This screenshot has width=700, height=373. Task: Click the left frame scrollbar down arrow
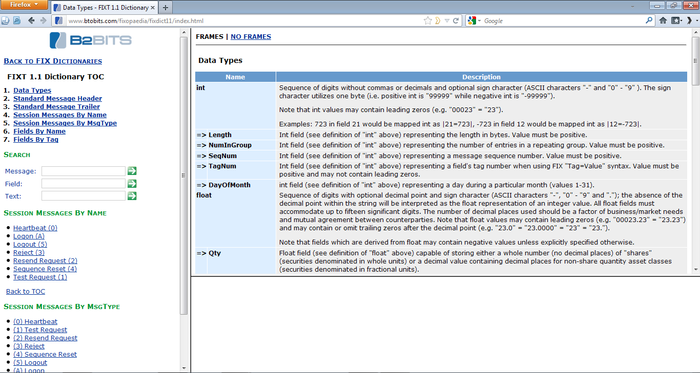[x=184, y=368]
